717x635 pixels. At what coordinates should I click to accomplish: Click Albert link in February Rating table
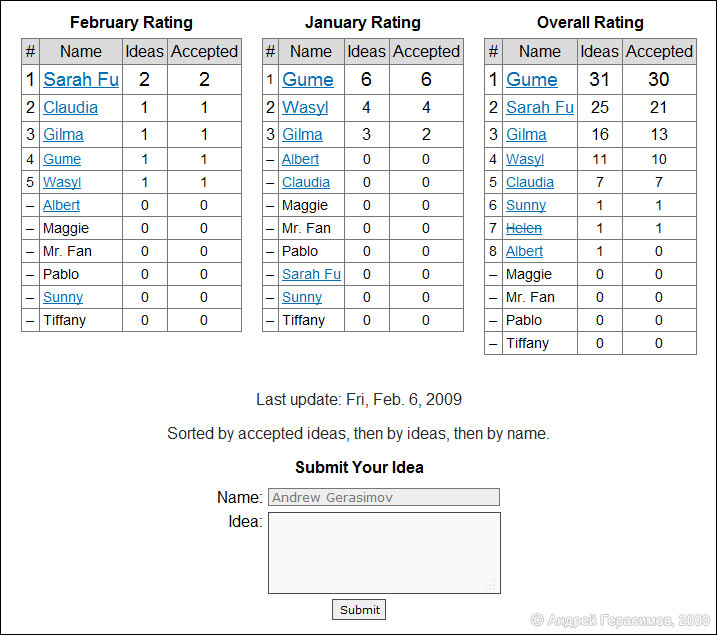(x=61, y=205)
